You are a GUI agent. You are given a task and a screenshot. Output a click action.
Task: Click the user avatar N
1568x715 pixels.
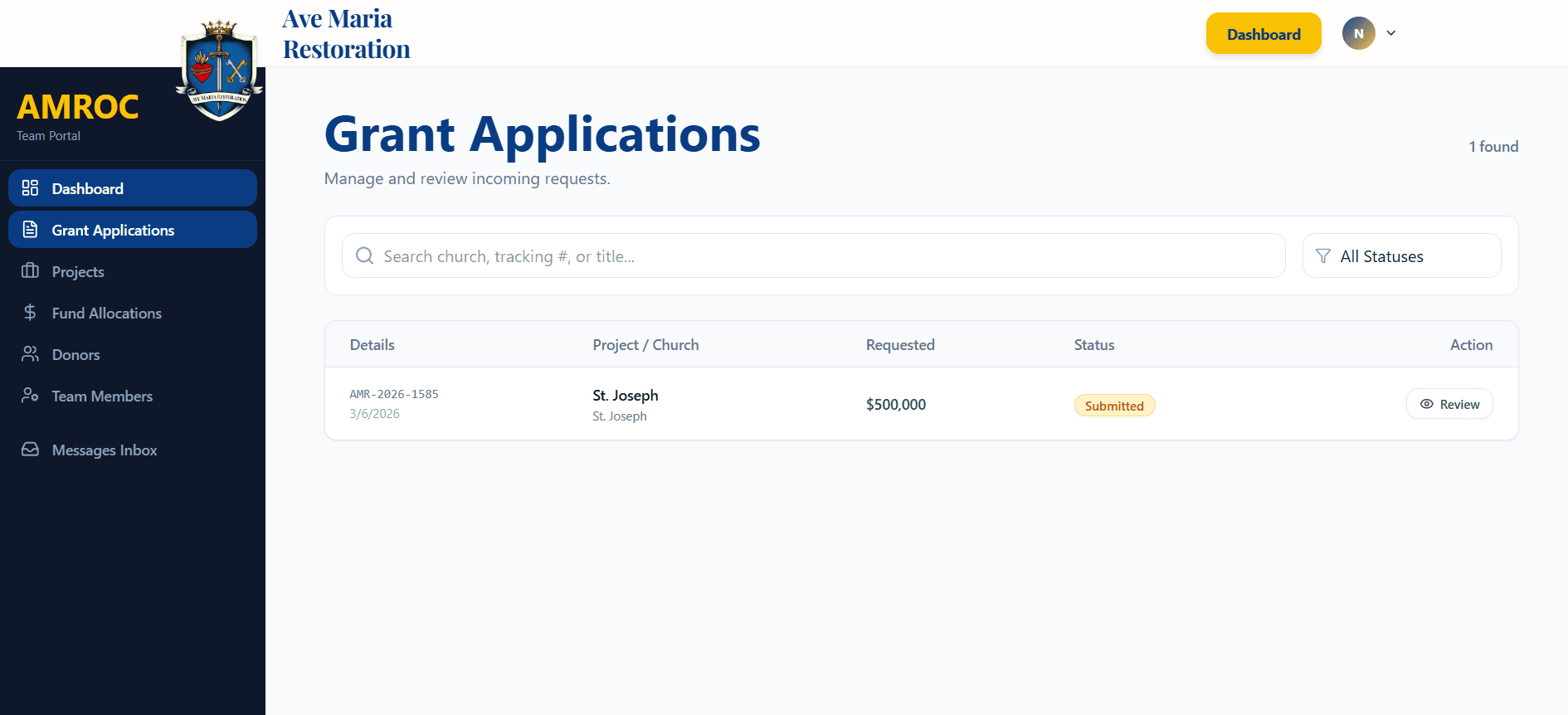[x=1358, y=33]
